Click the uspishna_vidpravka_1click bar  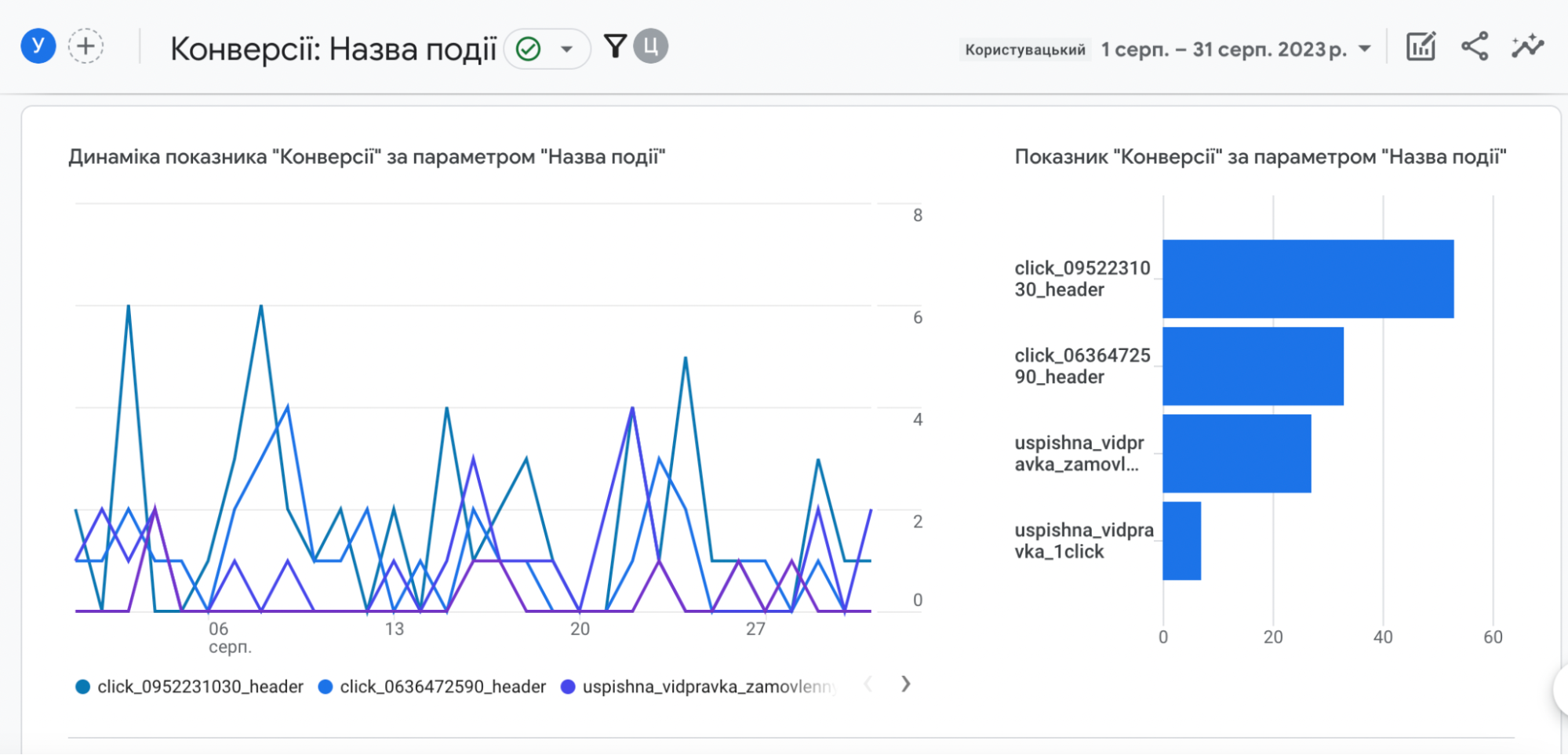[x=1181, y=541]
